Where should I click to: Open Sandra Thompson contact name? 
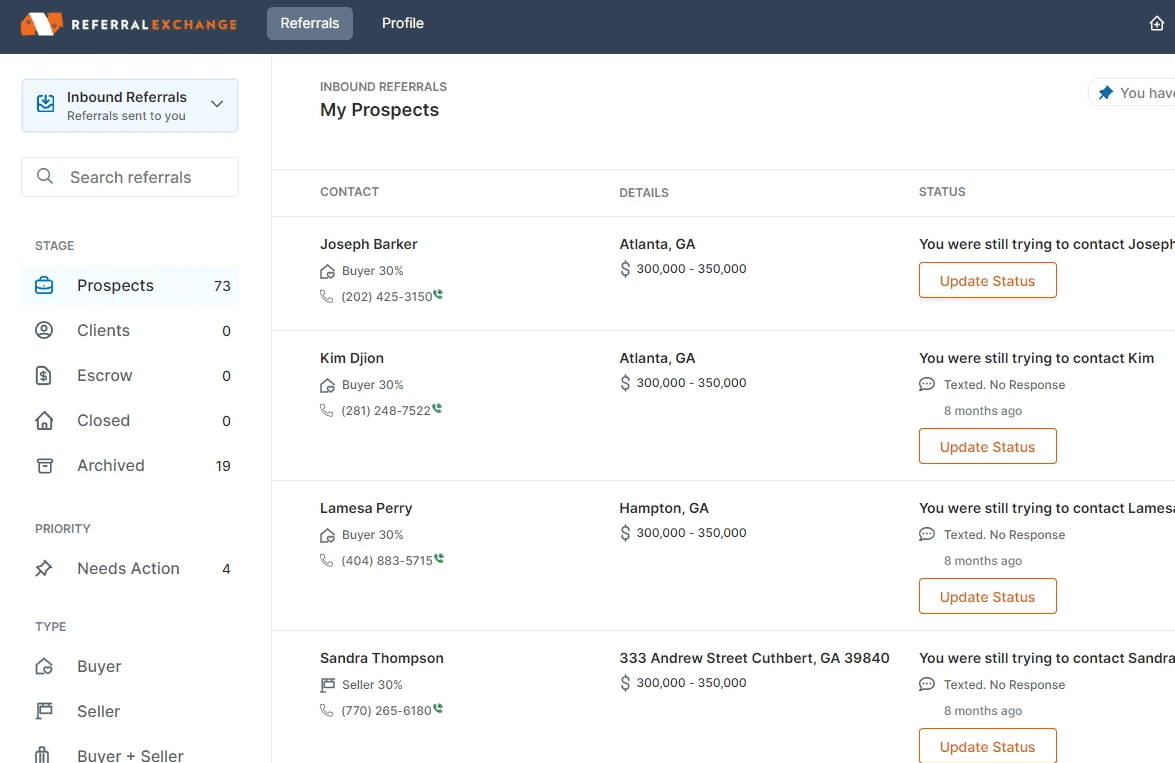coord(381,658)
